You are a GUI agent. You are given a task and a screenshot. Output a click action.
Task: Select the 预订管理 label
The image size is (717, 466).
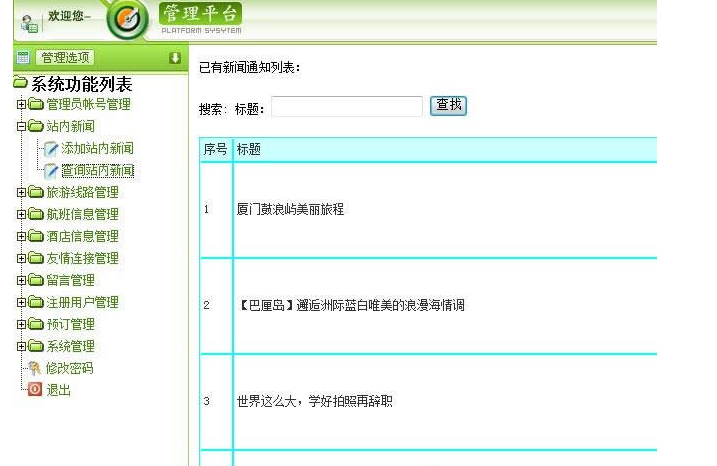tap(70, 324)
